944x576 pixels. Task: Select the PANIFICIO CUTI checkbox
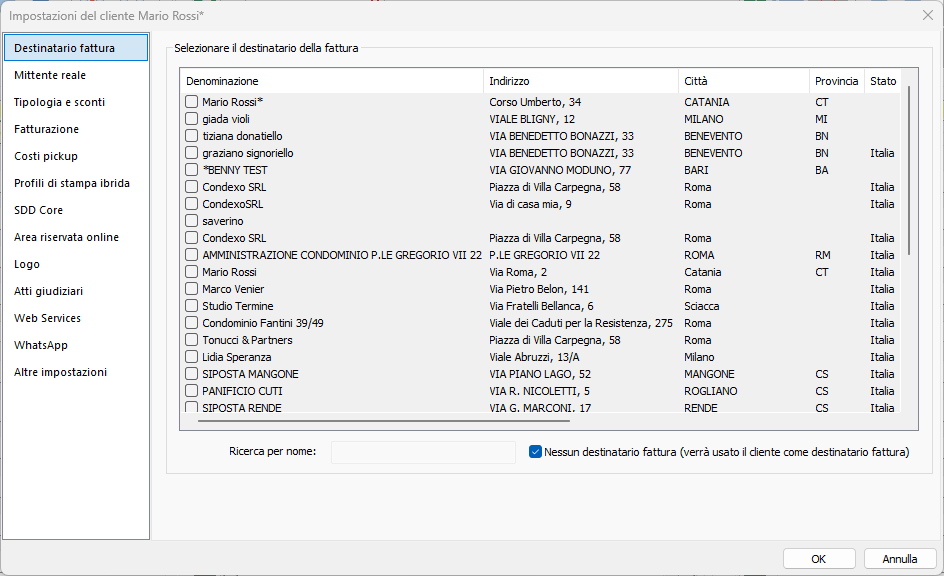pos(192,391)
